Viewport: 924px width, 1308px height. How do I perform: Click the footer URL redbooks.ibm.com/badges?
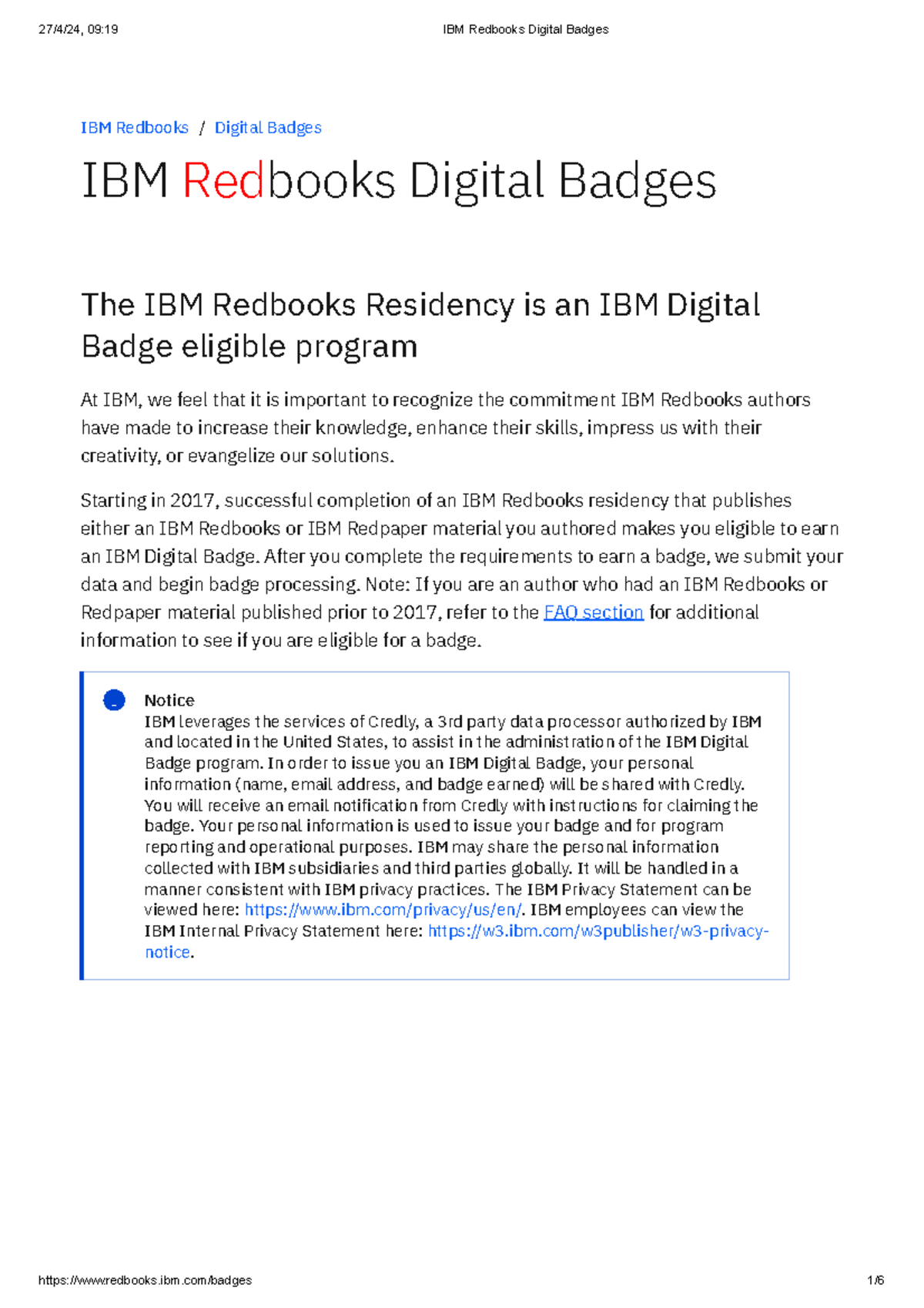(146, 1280)
